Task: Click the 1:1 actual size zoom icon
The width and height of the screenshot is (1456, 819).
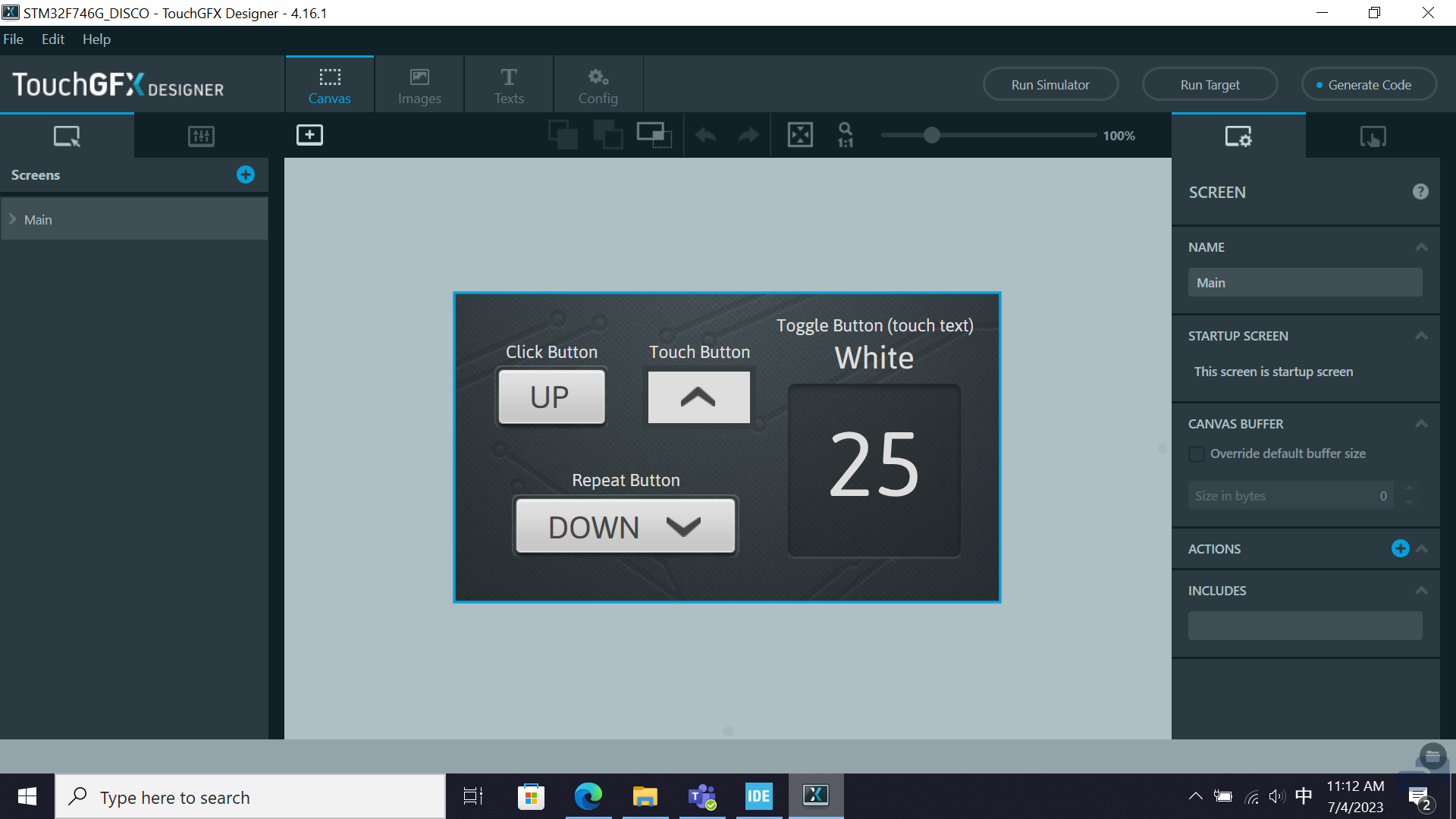Action: click(845, 135)
